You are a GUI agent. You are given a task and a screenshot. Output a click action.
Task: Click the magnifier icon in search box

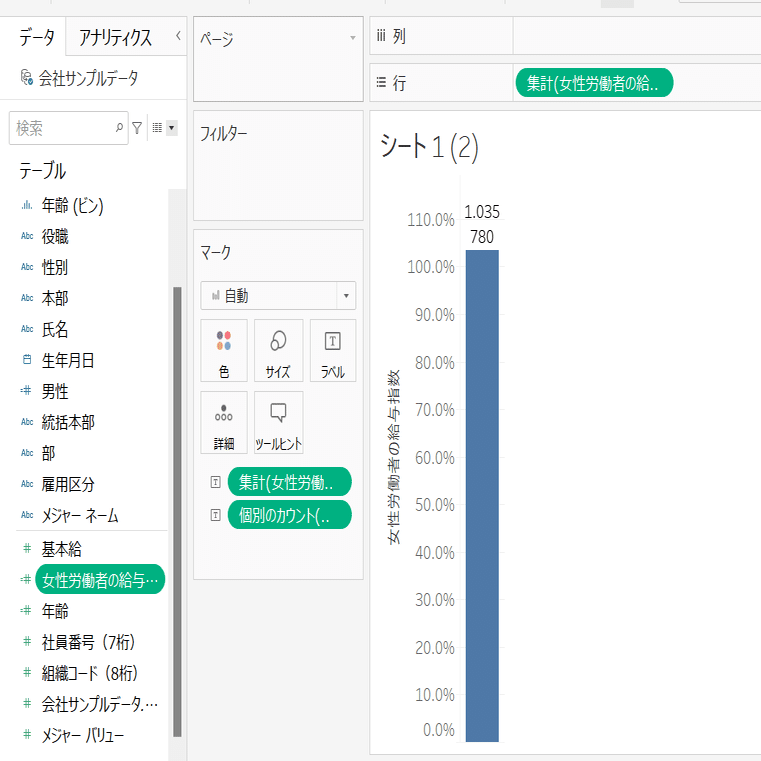click(x=119, y=128)
